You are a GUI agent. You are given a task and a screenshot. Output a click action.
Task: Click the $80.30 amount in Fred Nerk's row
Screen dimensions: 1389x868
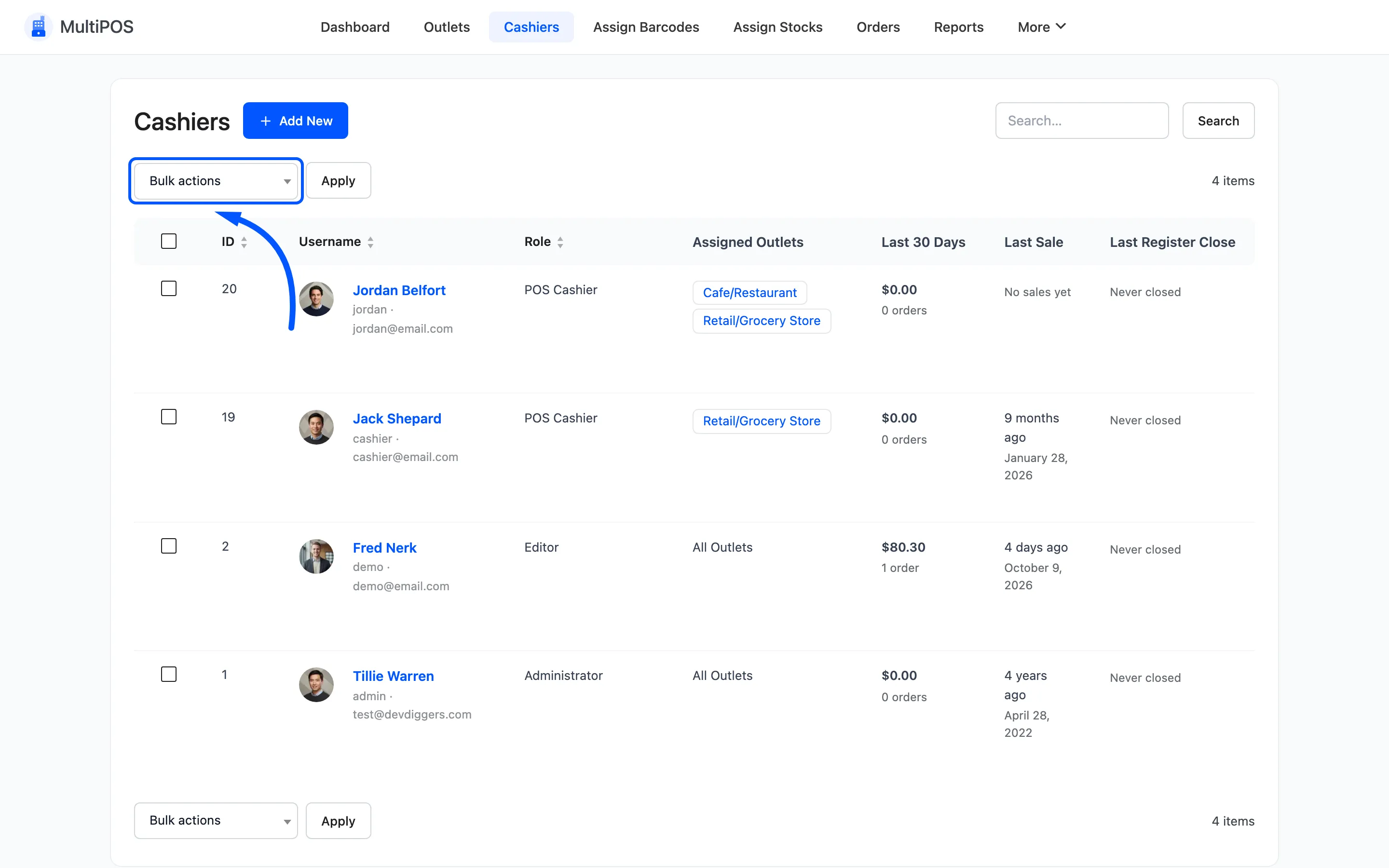(x=903, y=547)
